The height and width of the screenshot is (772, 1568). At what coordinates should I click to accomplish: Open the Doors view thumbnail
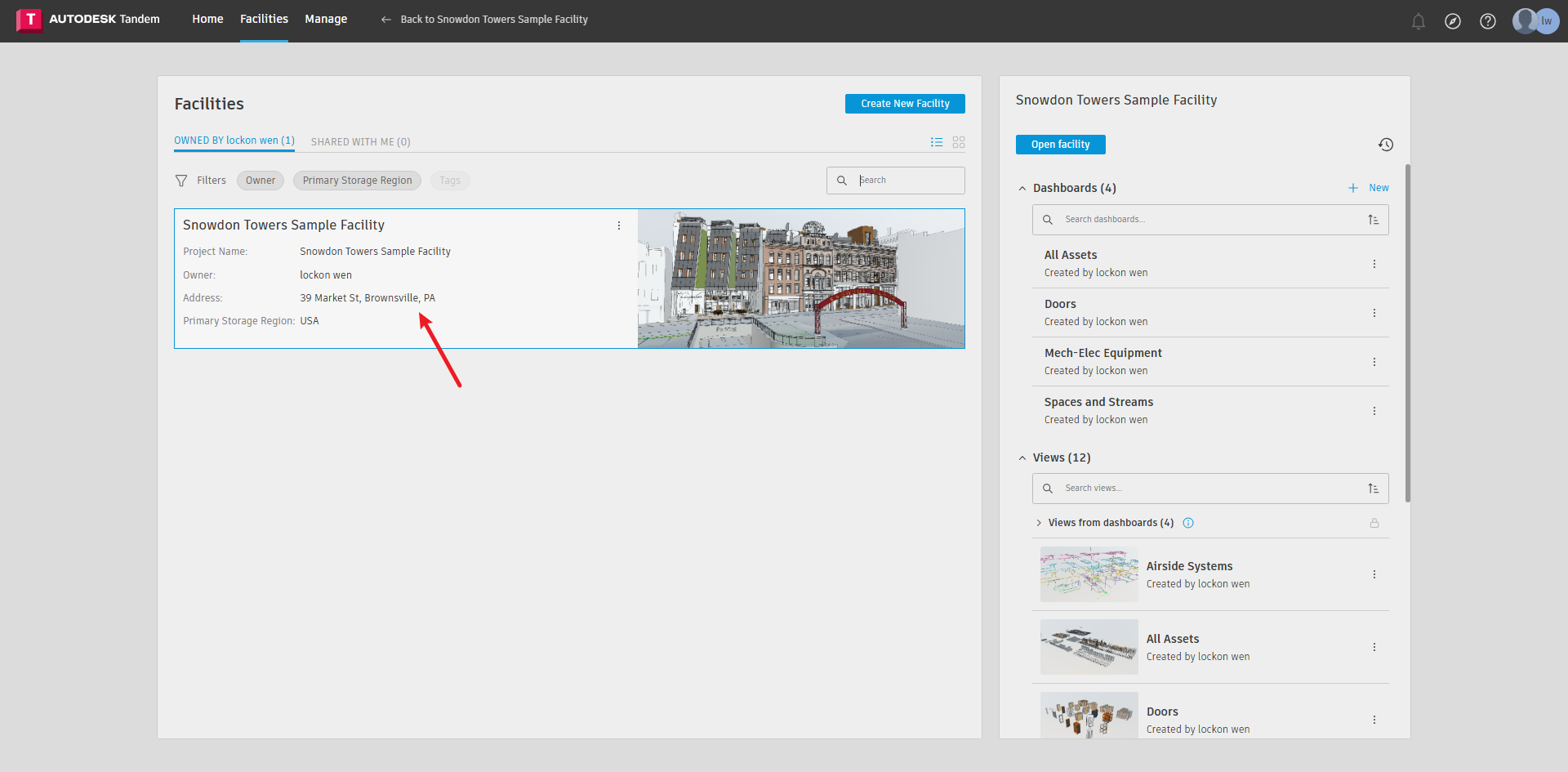(1089, 716)
